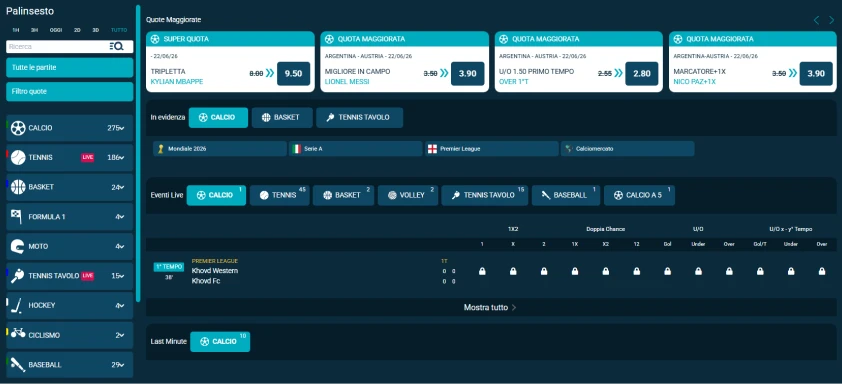Image resolution: width=842 pixels, height=384 pixels.
Task: Click the Baseball bat sidebar icon
Action: pos(18,364)
